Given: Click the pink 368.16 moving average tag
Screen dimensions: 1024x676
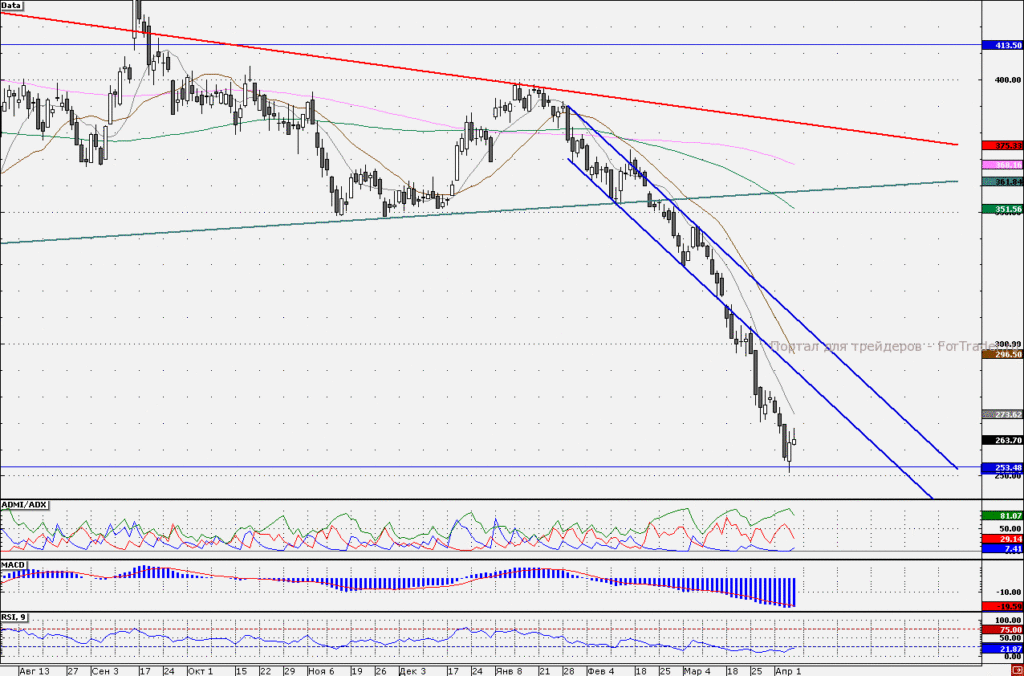Looking at the screenshot, I should tap(1002, 165).
